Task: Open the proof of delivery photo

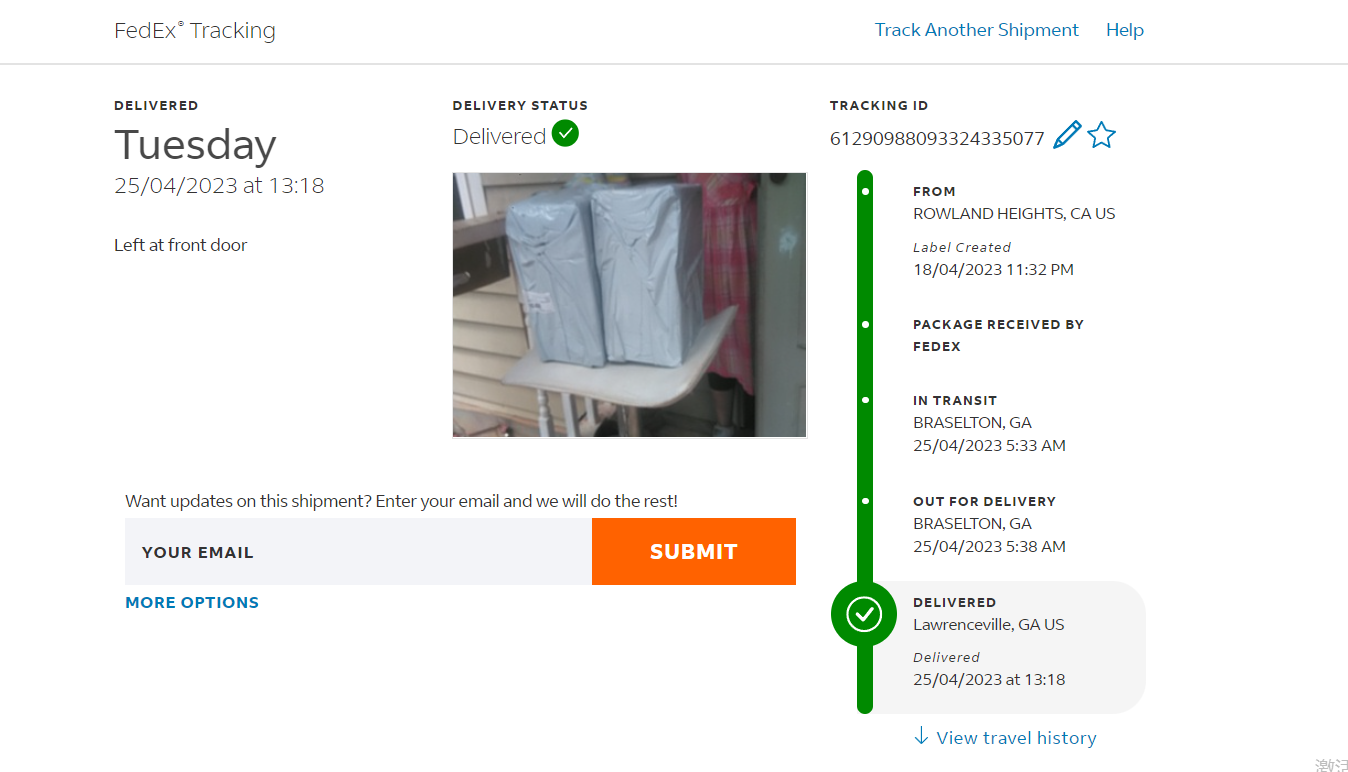Action: click(x=629, y=305)
